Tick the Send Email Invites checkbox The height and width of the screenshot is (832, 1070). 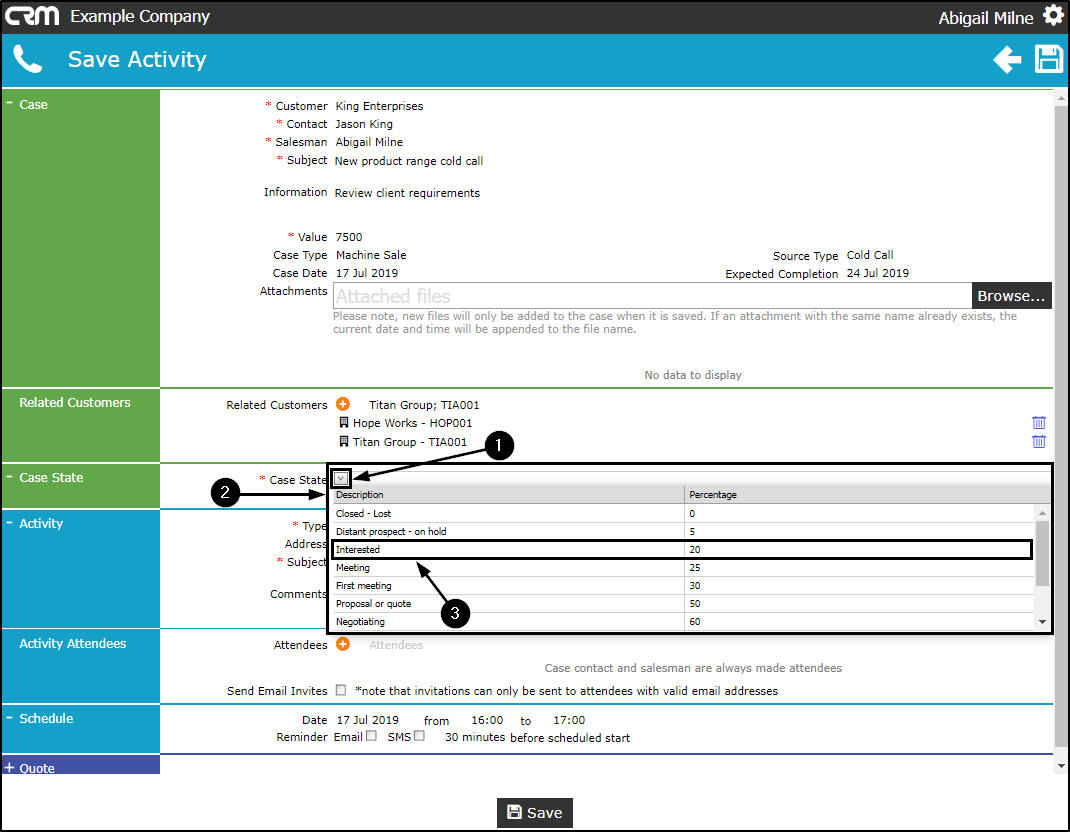point(341,690)
